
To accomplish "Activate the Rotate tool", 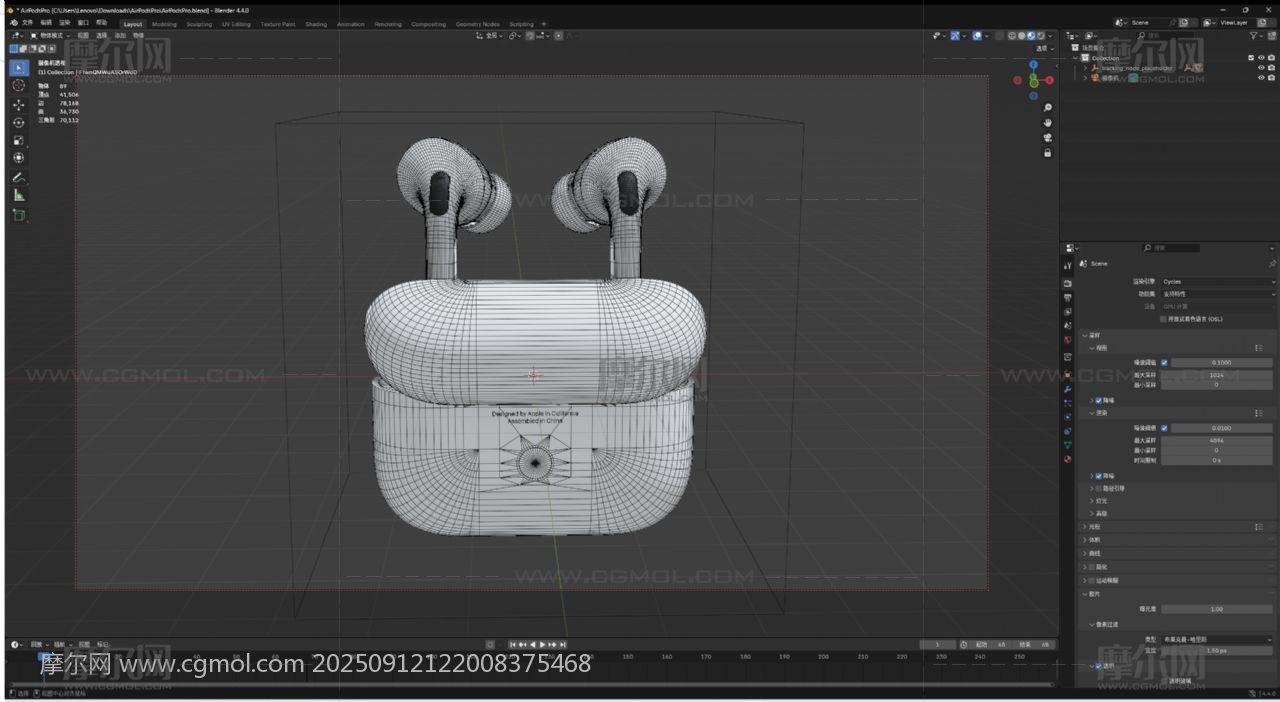I will point(18,122).
